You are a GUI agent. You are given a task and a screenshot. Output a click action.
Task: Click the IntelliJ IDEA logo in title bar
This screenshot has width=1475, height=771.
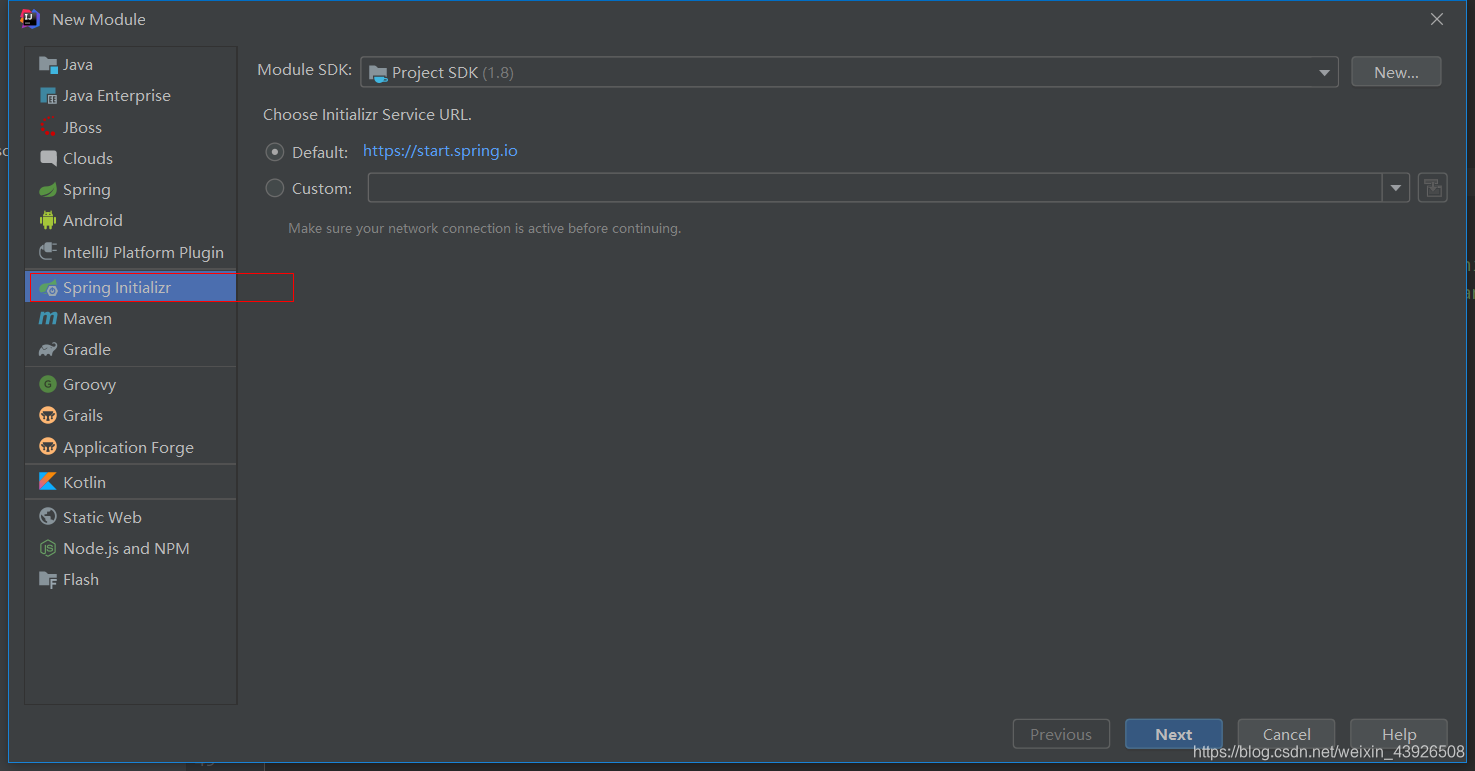point(30,19)
